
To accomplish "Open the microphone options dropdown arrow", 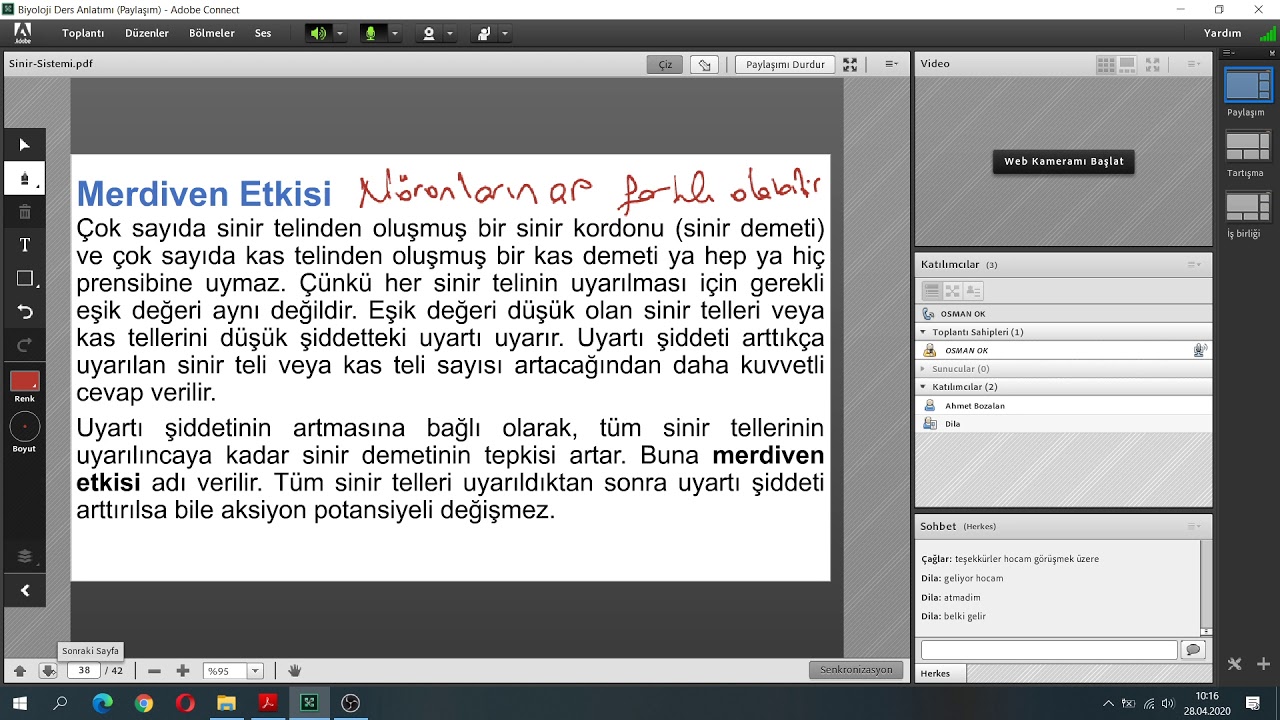I will (395, 33).
